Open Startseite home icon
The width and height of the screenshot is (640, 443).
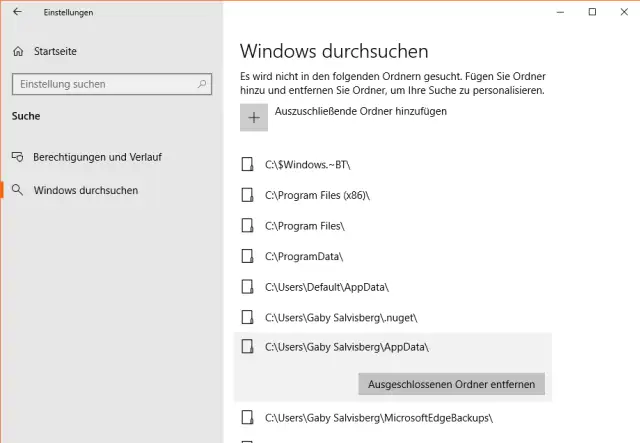18,51
